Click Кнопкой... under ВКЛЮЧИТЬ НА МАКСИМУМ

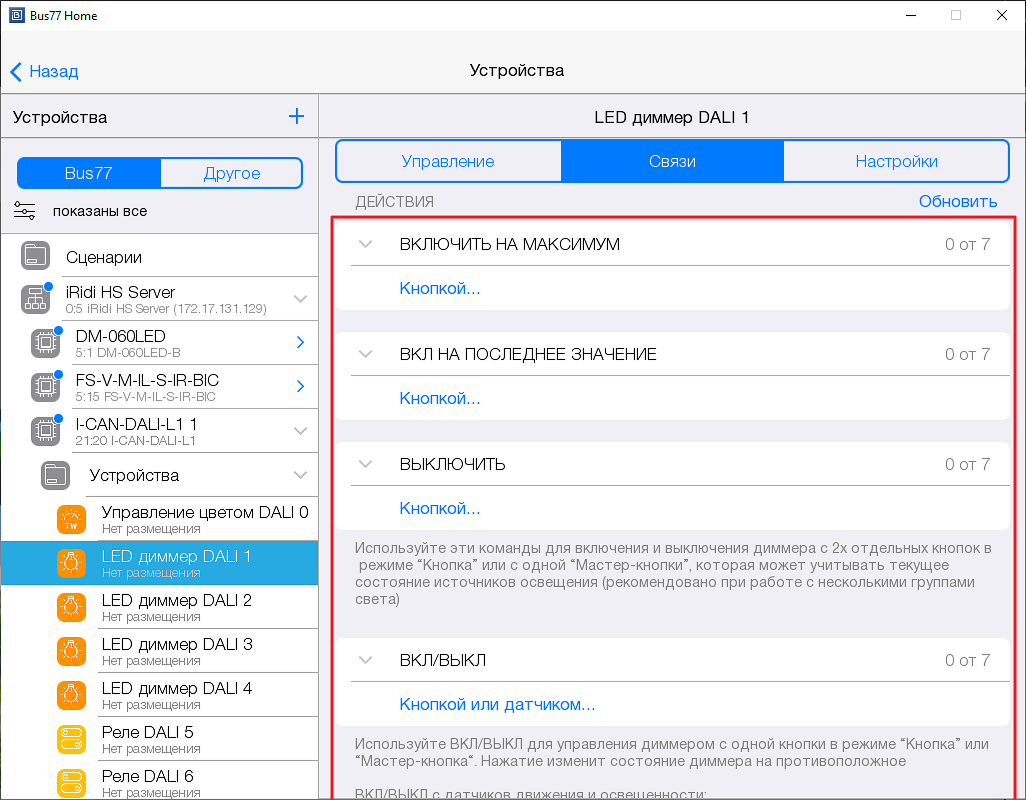(x=440, y=288)
